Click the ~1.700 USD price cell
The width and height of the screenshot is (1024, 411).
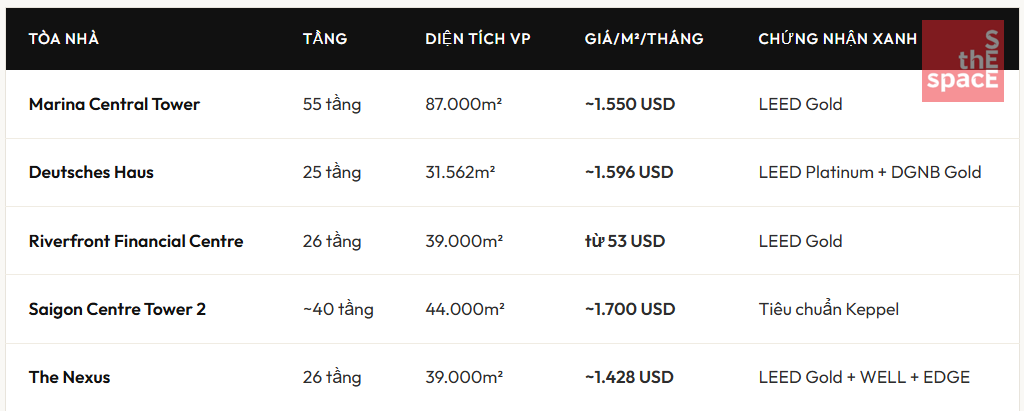pos(629,309)
